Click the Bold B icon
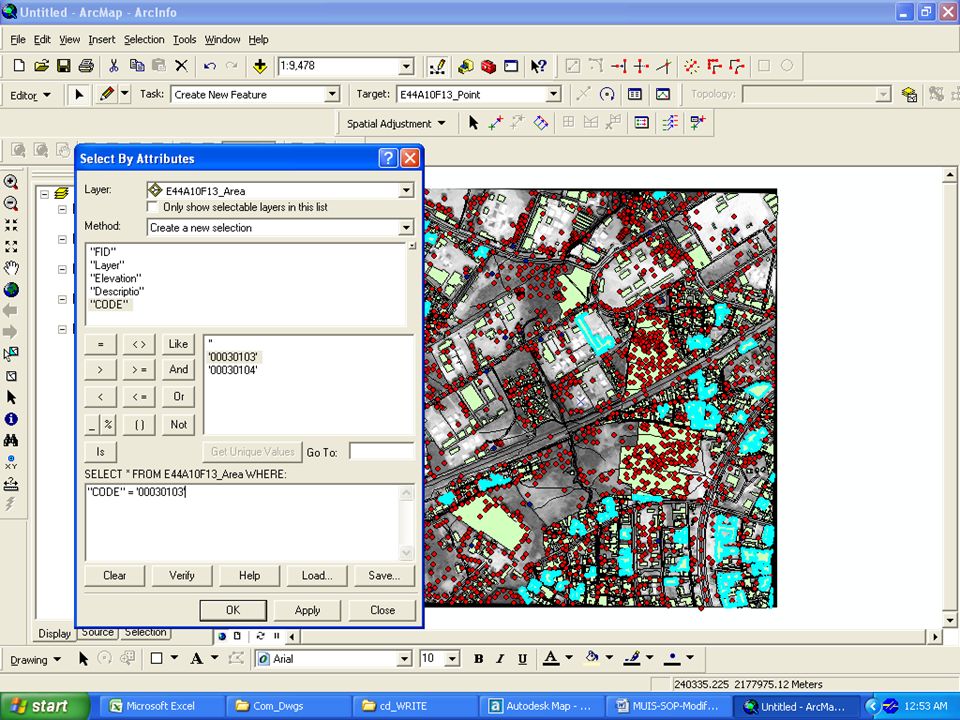Image resolution: width=960 pixels, height=720 pixels. (479, 659)
